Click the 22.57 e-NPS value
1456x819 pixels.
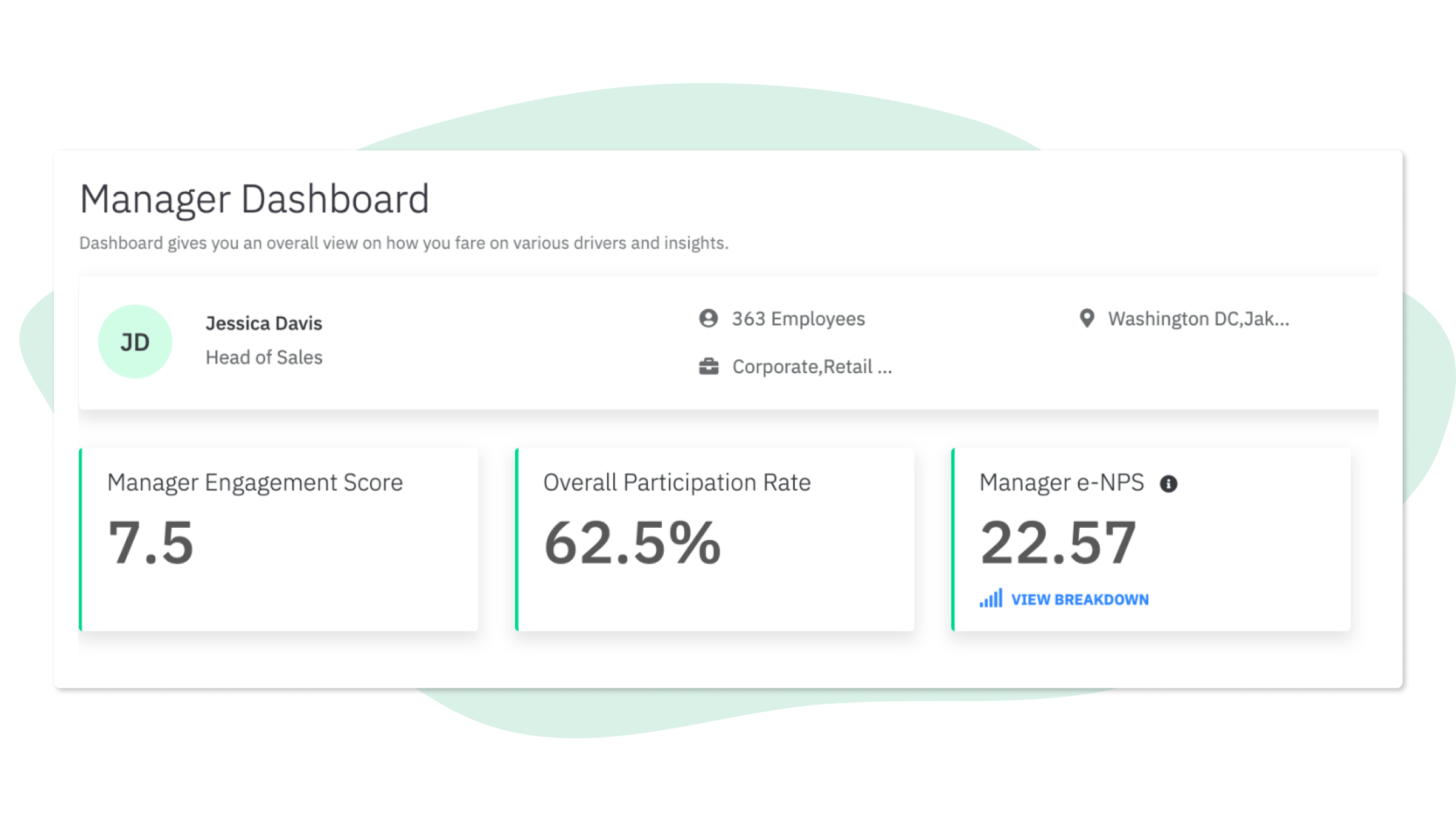pyautogui.click(x=1057, y=542)
